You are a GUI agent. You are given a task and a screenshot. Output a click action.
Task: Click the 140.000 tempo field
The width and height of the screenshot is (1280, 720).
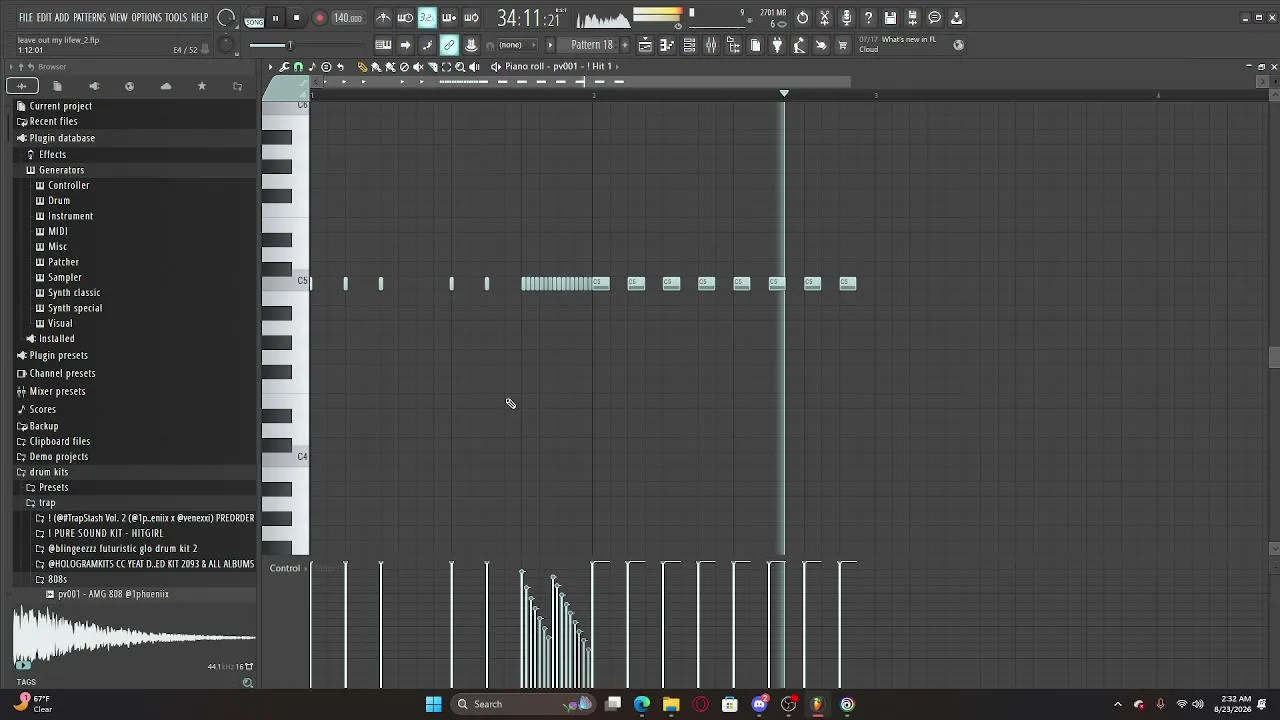coord(347,18)
